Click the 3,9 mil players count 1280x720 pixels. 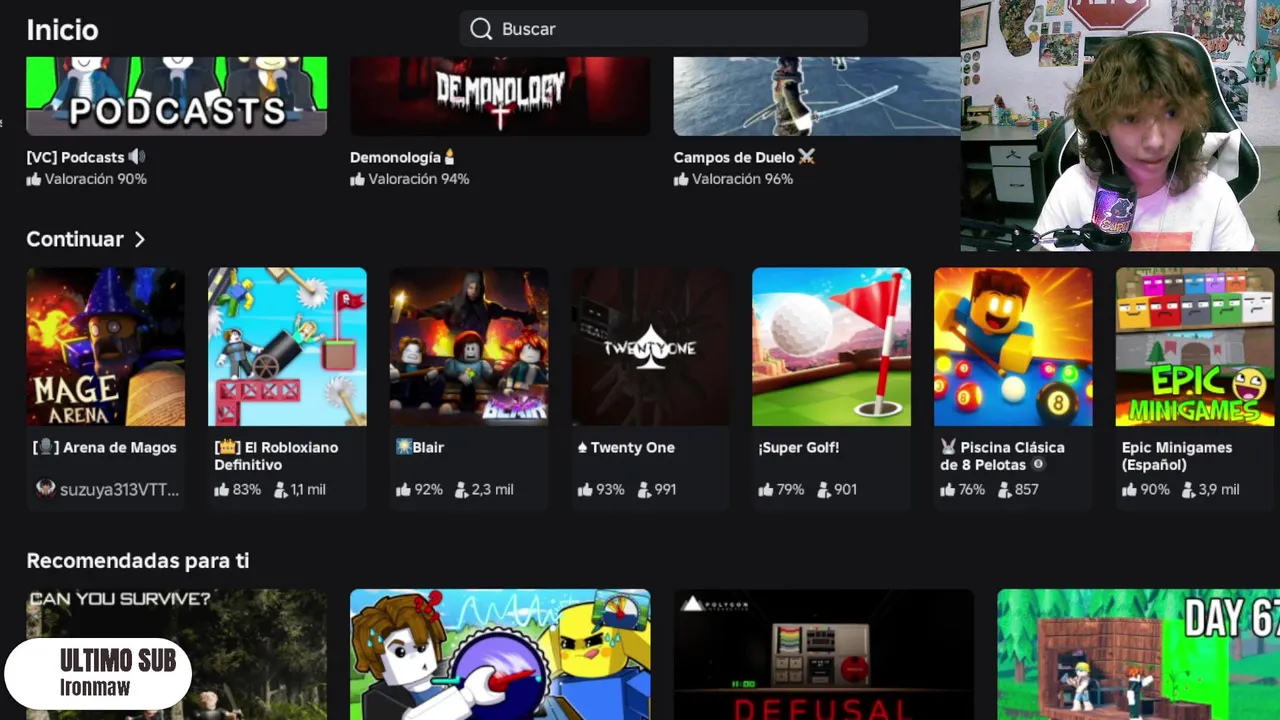click(1219, 490)
